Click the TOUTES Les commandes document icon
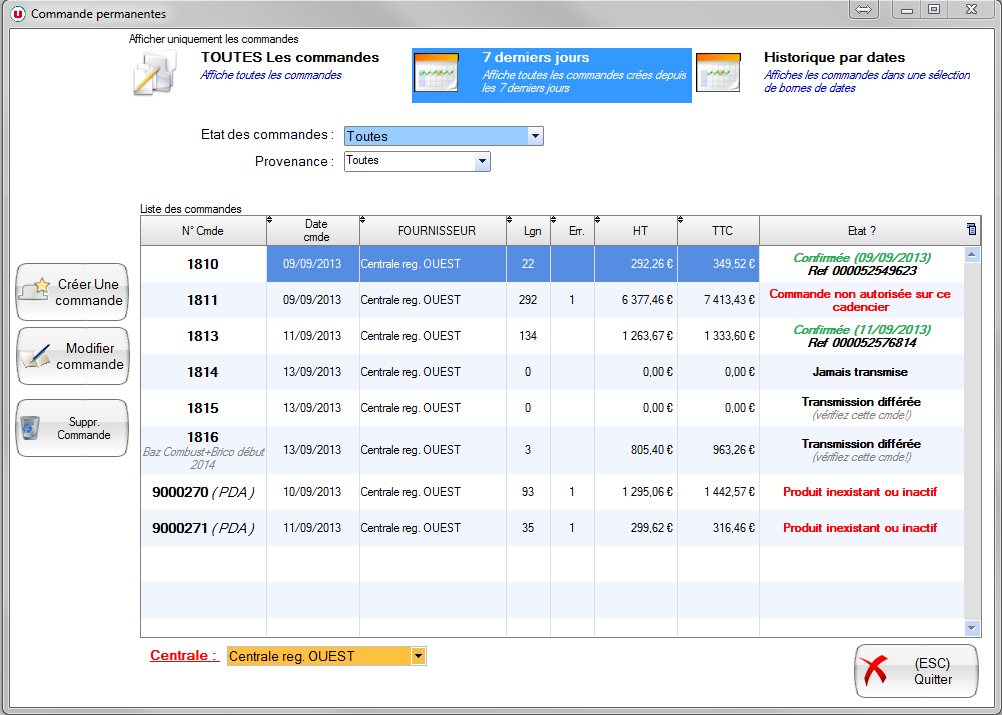1002x715 pixels. 155,74
